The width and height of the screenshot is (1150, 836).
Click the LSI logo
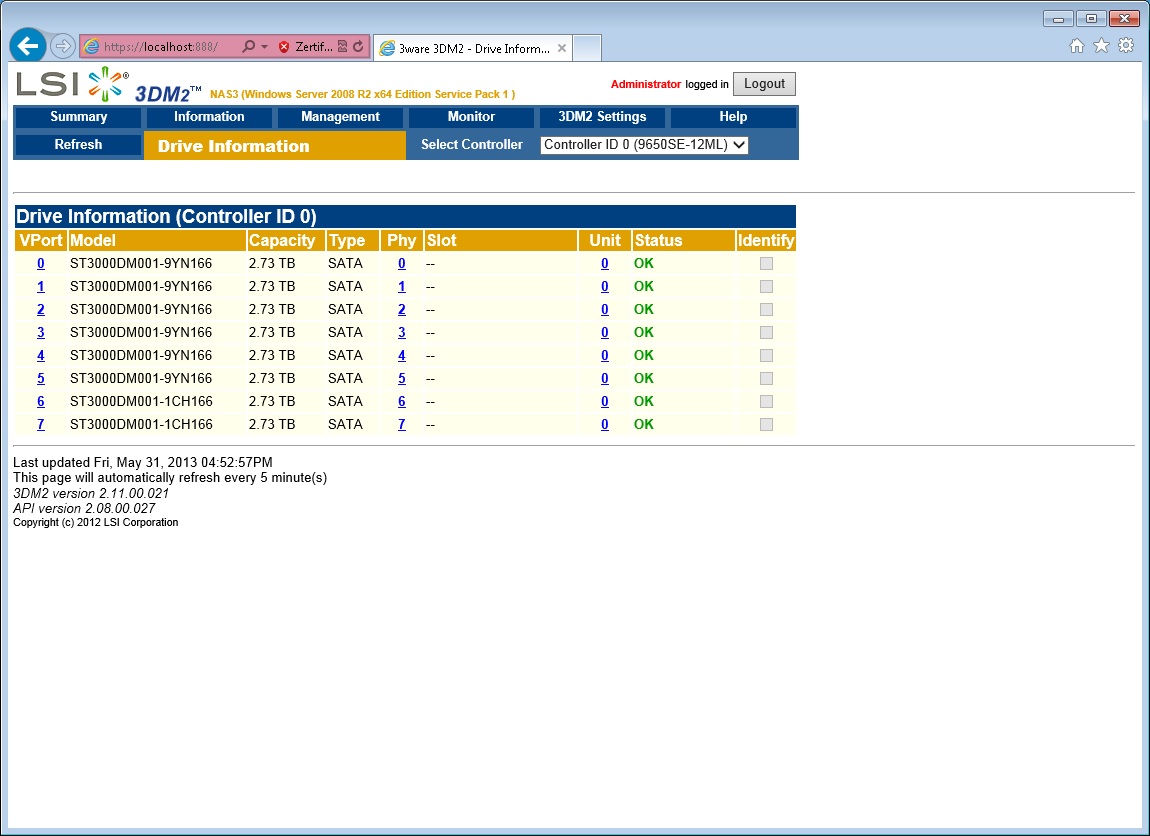tap(73, 84)
